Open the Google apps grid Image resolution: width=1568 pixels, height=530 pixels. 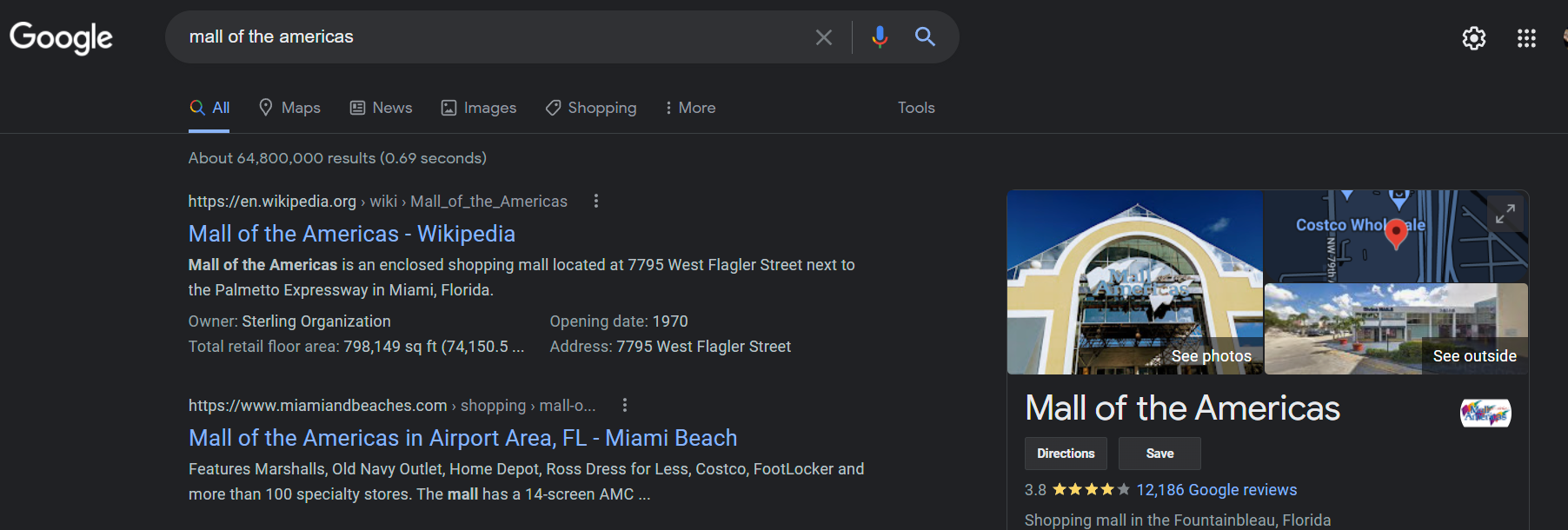coord(1526,38)
